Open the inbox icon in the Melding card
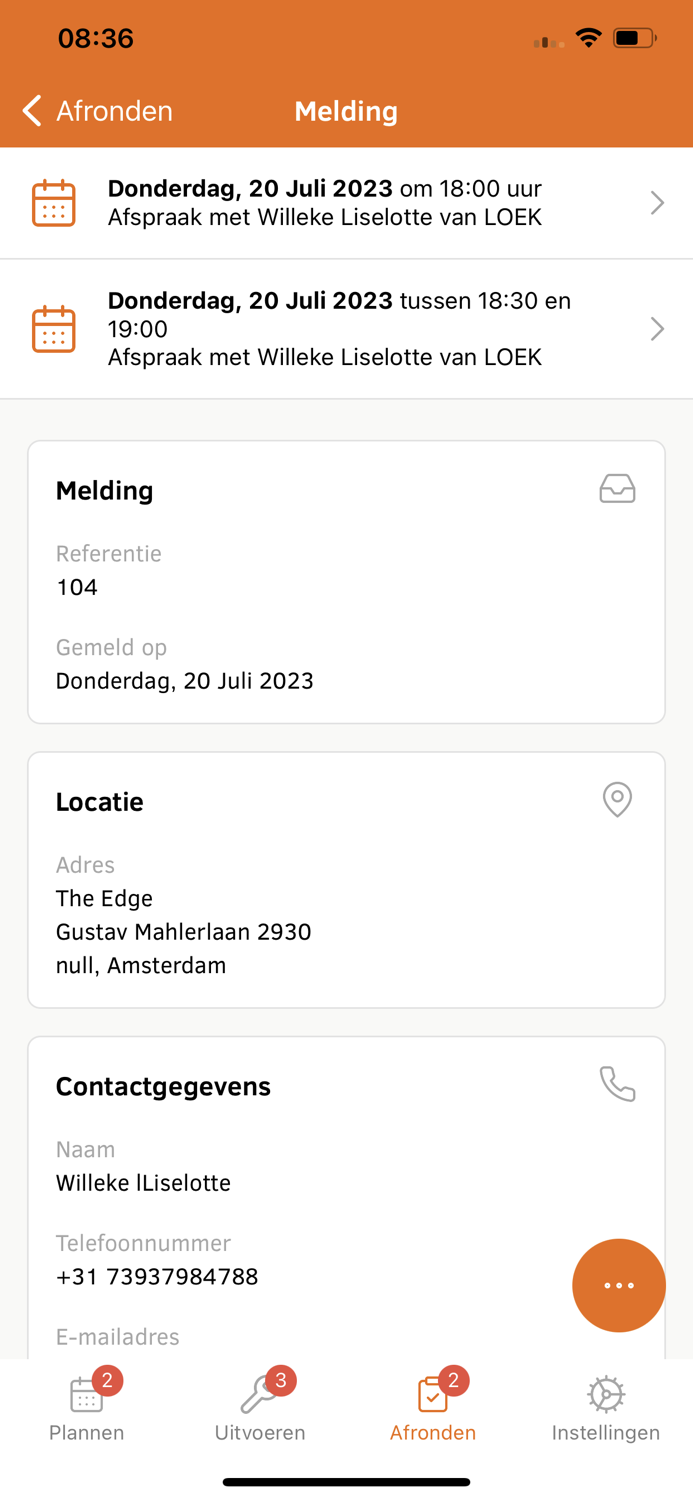 pyautogui.click(x=617, y=489)
